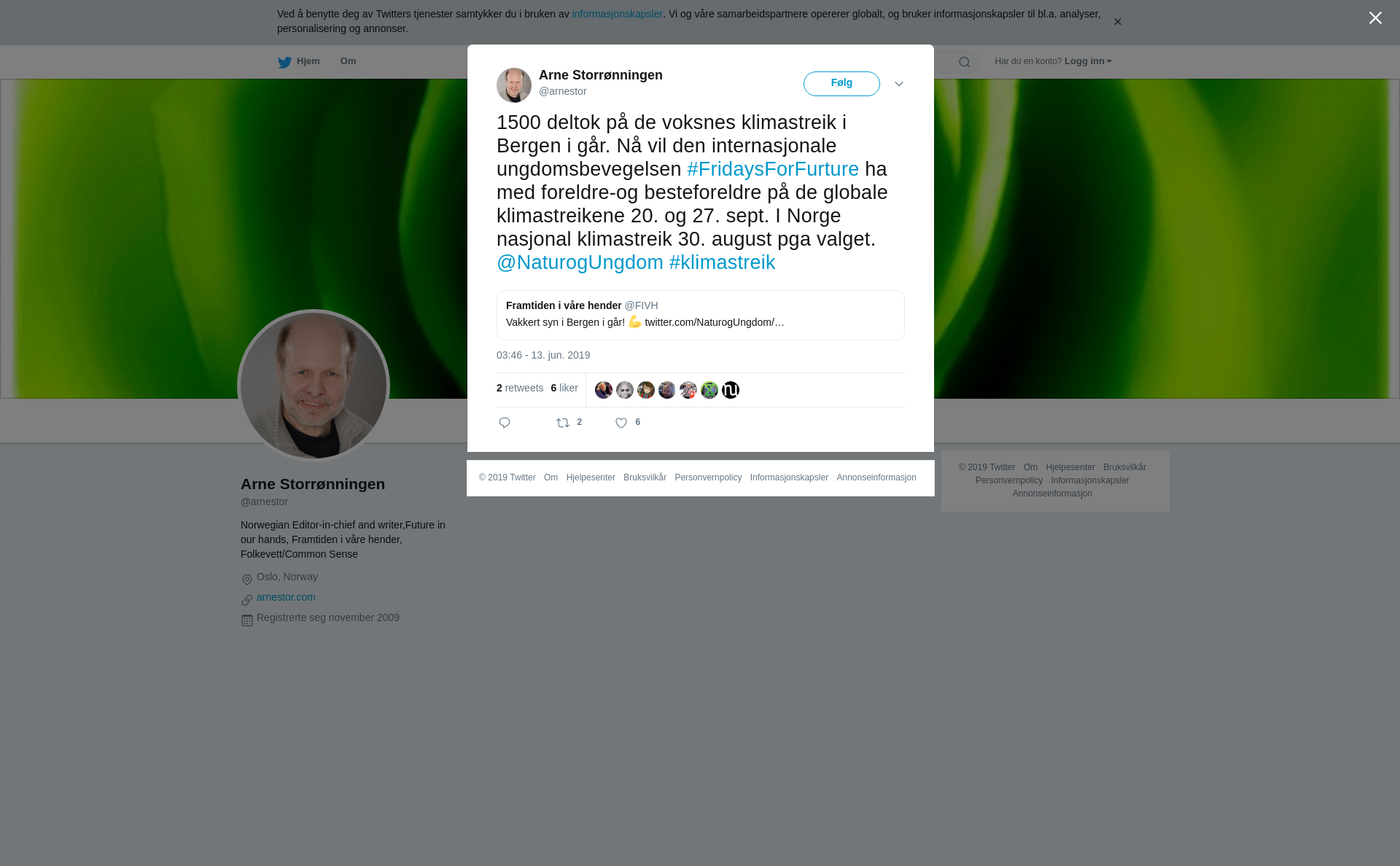Follow the account with the Følg button
The width and height of the screenshot is (1400, 866).
tap(841, 84)
